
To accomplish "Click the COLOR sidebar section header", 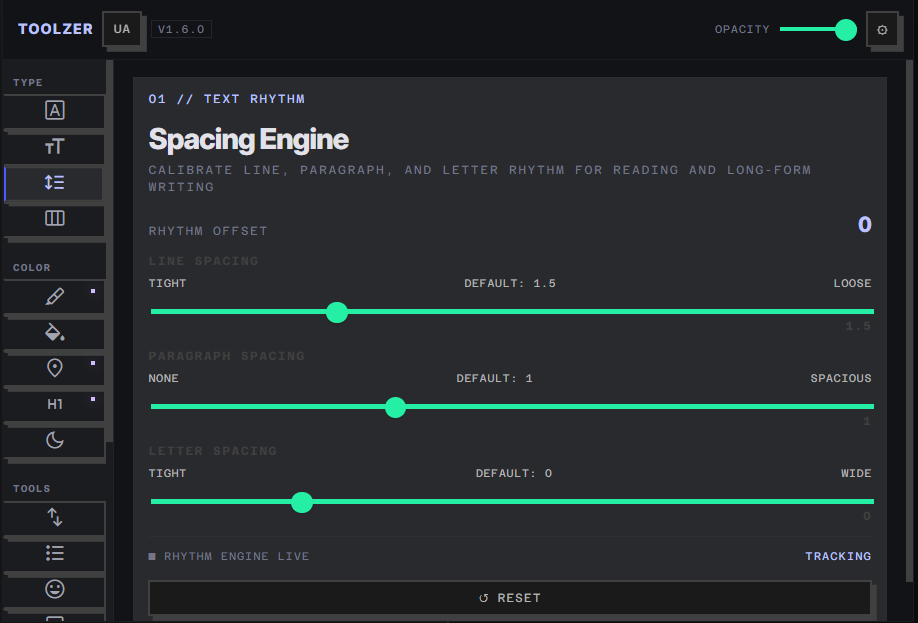I will coord(32,268).
